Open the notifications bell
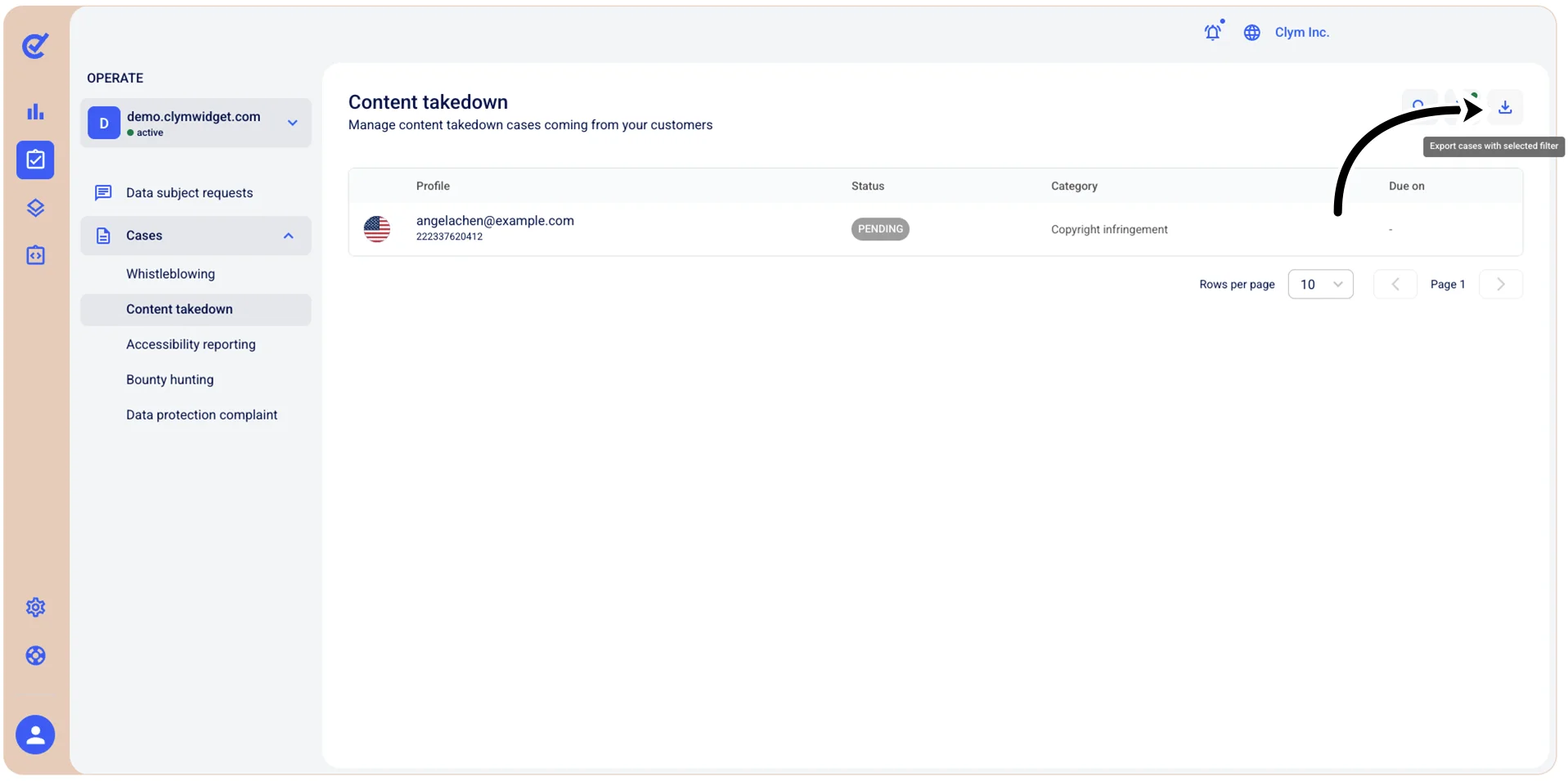This screenshot has height=781, width=1568. point(1213,32)
